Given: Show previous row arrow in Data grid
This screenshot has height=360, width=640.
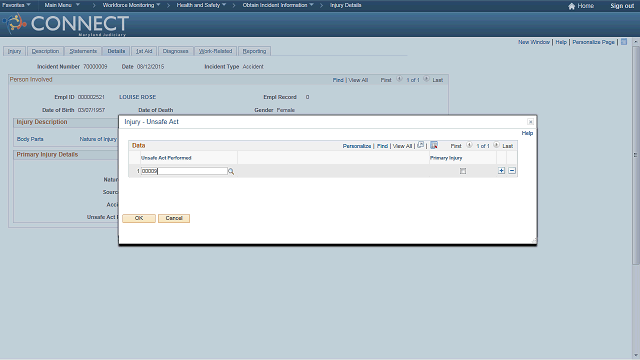Looking at the screenshot, I should [x=469, y=145].
